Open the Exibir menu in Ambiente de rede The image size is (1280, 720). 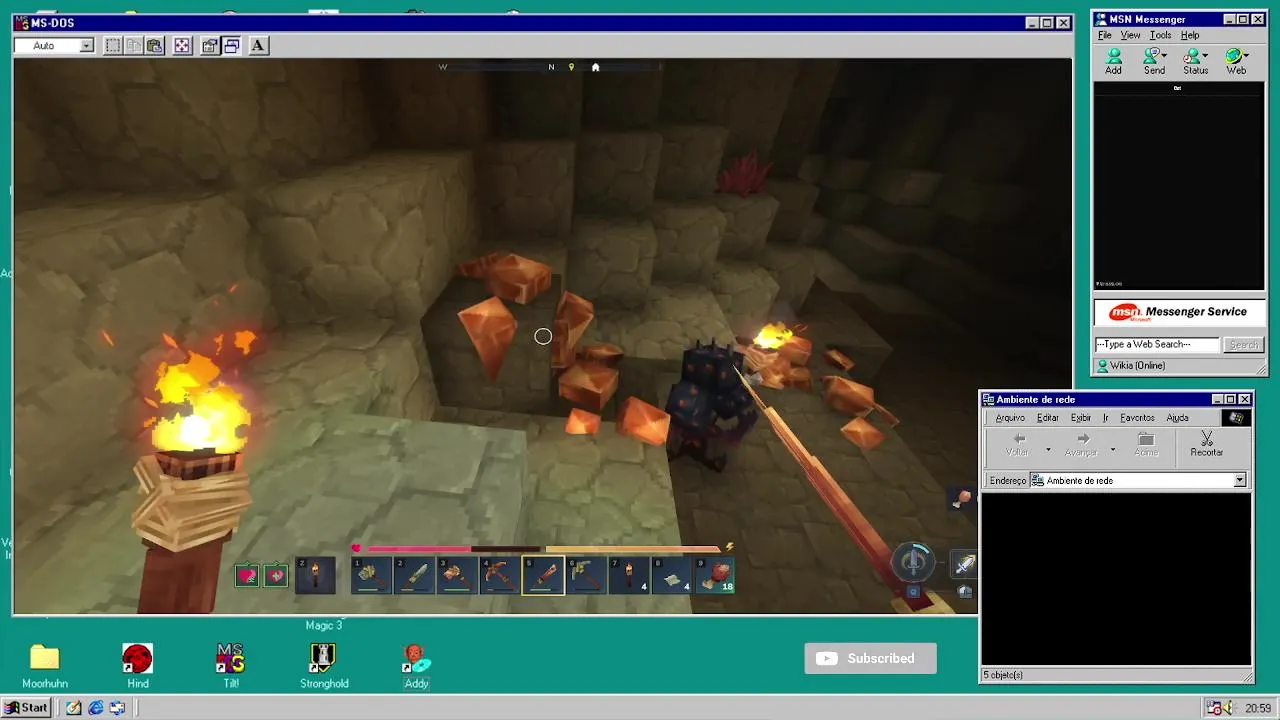coord(1081,418)
